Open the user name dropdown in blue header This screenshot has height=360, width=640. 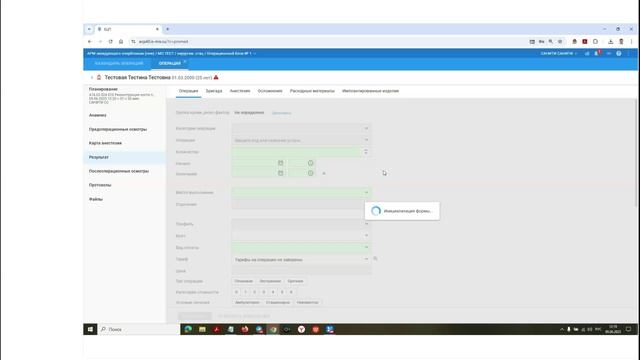point(558,53)
